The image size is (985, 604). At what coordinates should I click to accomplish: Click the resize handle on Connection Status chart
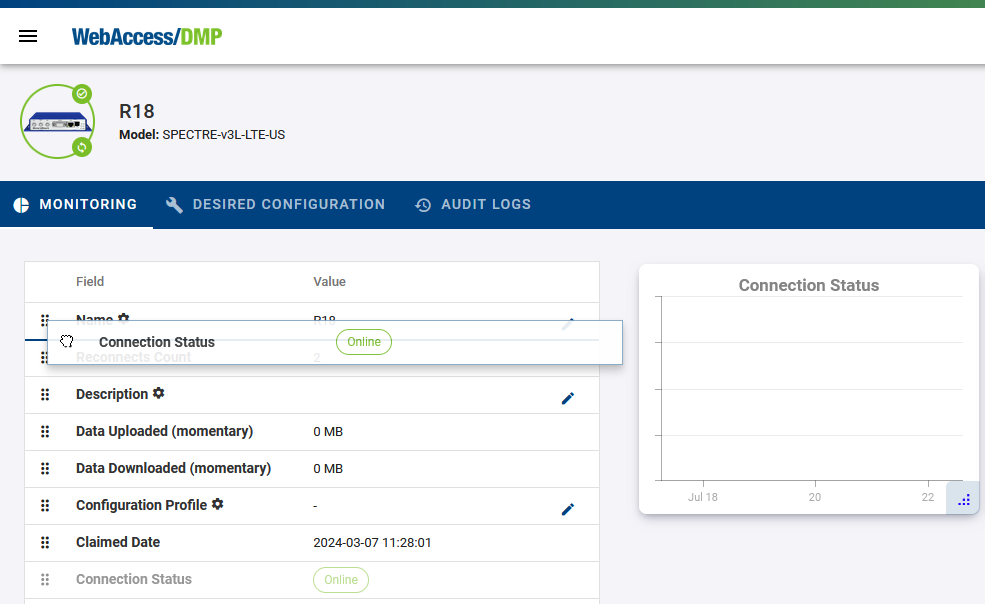(963, 499)
